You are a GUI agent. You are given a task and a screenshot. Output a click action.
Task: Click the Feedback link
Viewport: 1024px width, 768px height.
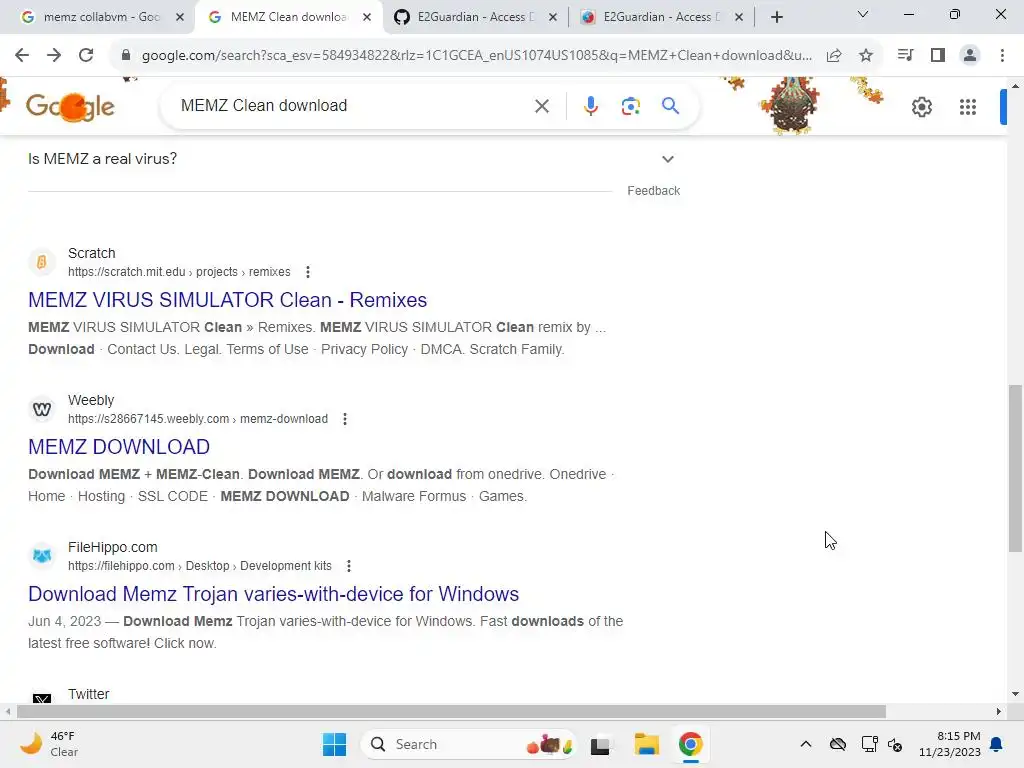pyautogui.click(x=654, y=191)
